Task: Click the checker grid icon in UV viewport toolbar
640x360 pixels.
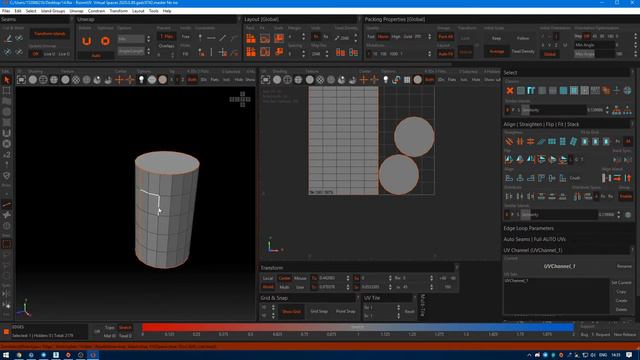Action: 407,80
